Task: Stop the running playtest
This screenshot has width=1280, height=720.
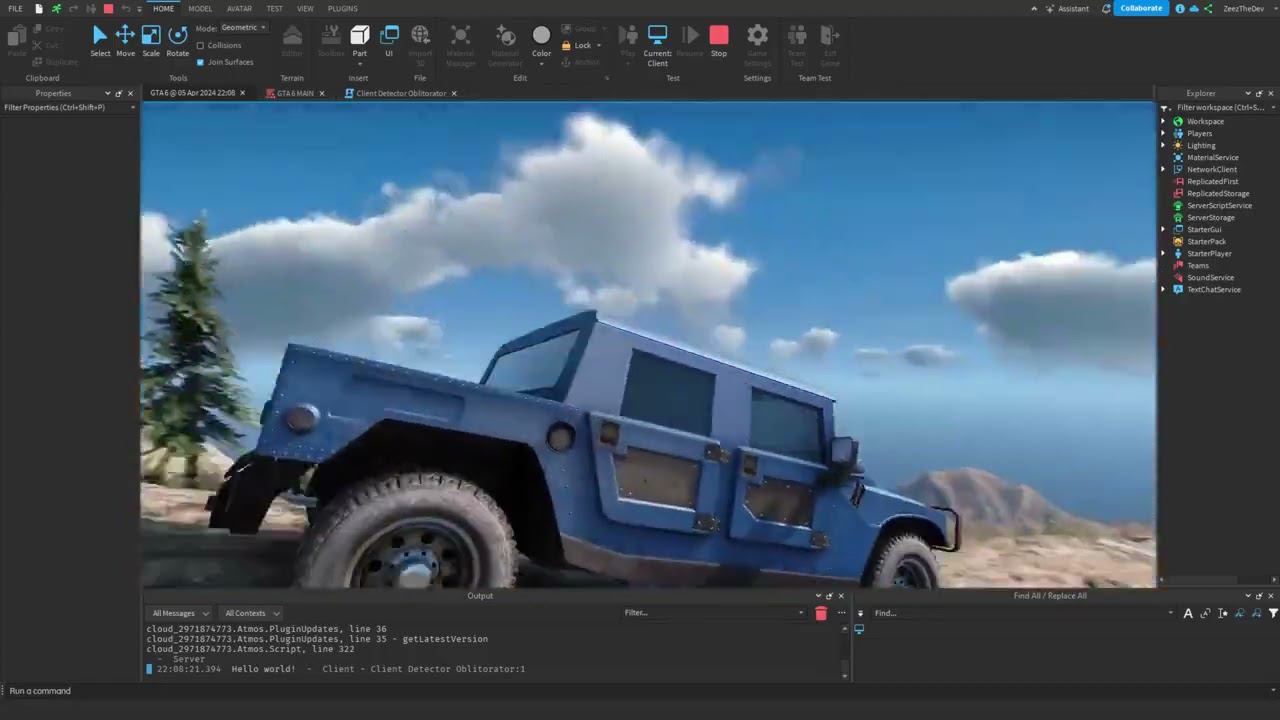Action: click(x=719, y=41)
